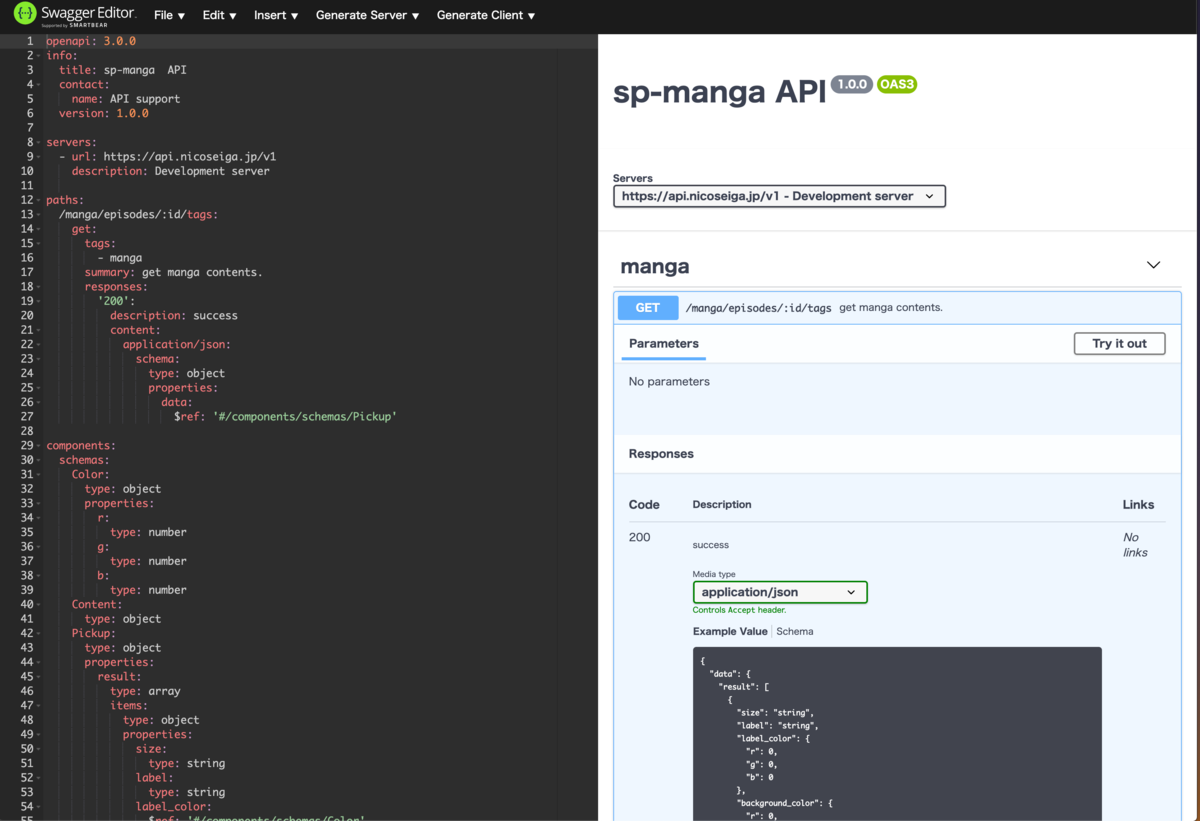Click the 'description: Development server' code line
The width and height of the screenshot is (1200, 821).
(171, 171)
